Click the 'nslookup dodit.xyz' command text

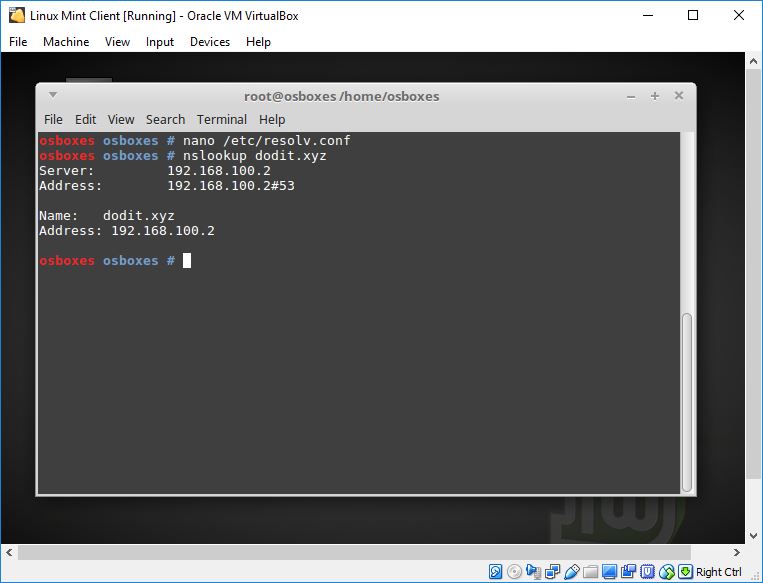(254, 156)
